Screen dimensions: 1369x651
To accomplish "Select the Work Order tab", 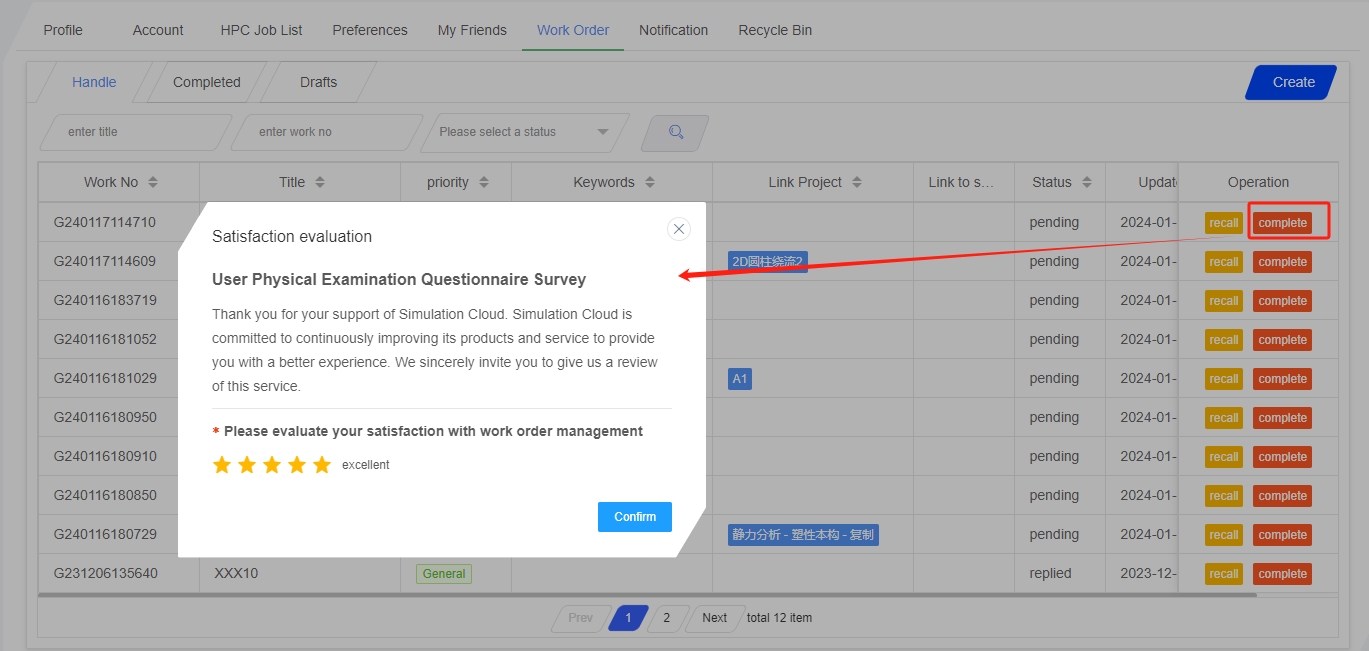I will 573,30.
